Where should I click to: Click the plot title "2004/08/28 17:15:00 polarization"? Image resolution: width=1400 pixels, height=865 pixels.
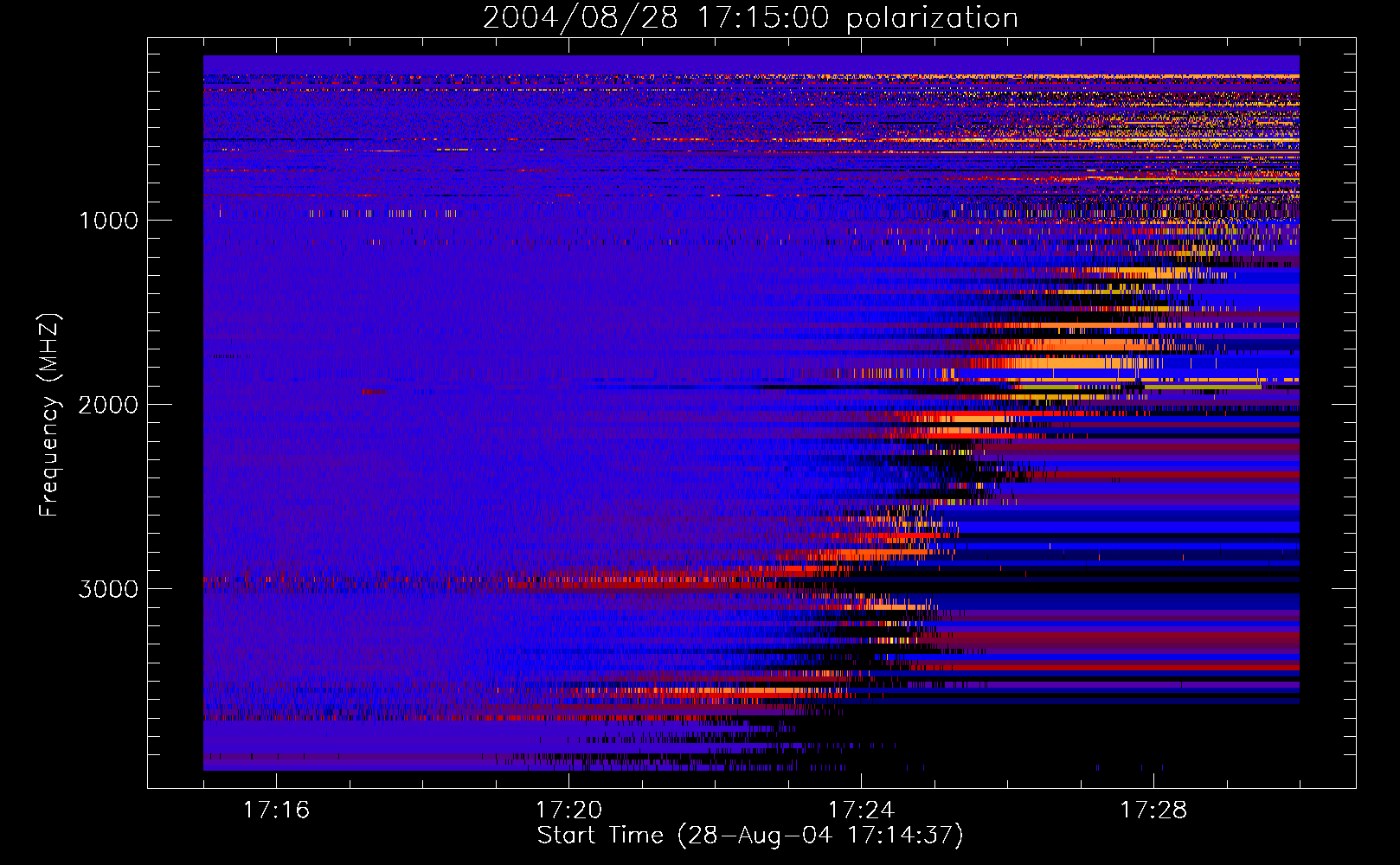(x=750, y=17)
